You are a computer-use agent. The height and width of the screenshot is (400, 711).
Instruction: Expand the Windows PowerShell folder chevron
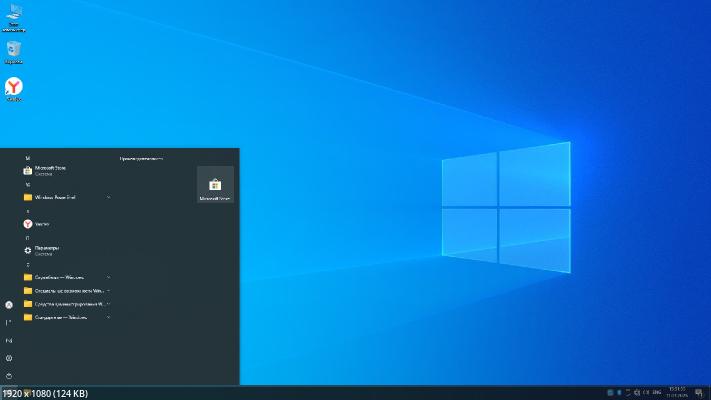click(x=108, y=197)
